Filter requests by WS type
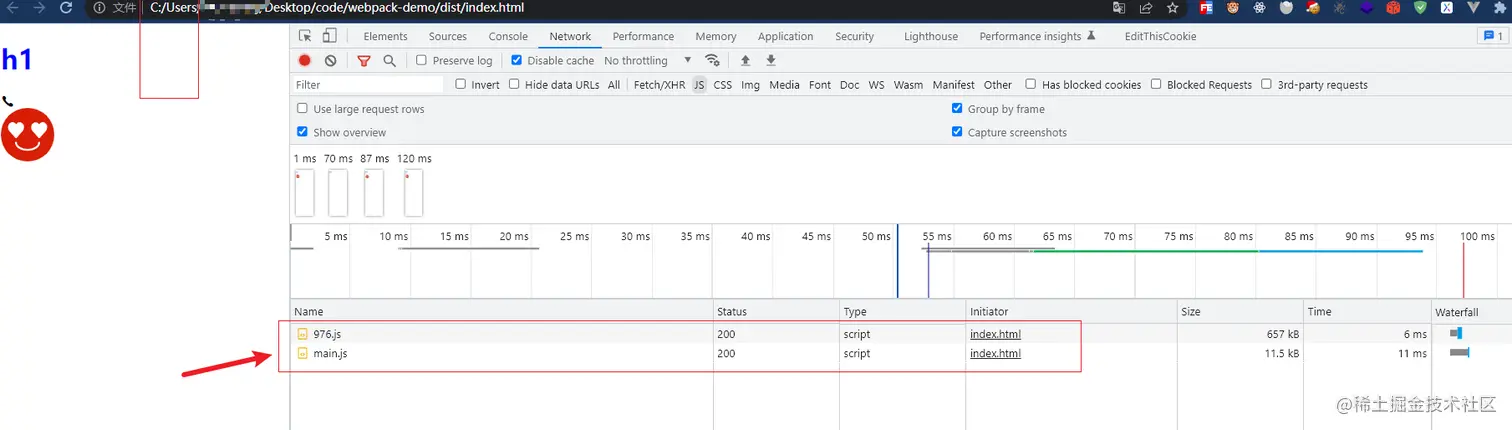This screenshot has width=1512, height=430. [876, 85]
